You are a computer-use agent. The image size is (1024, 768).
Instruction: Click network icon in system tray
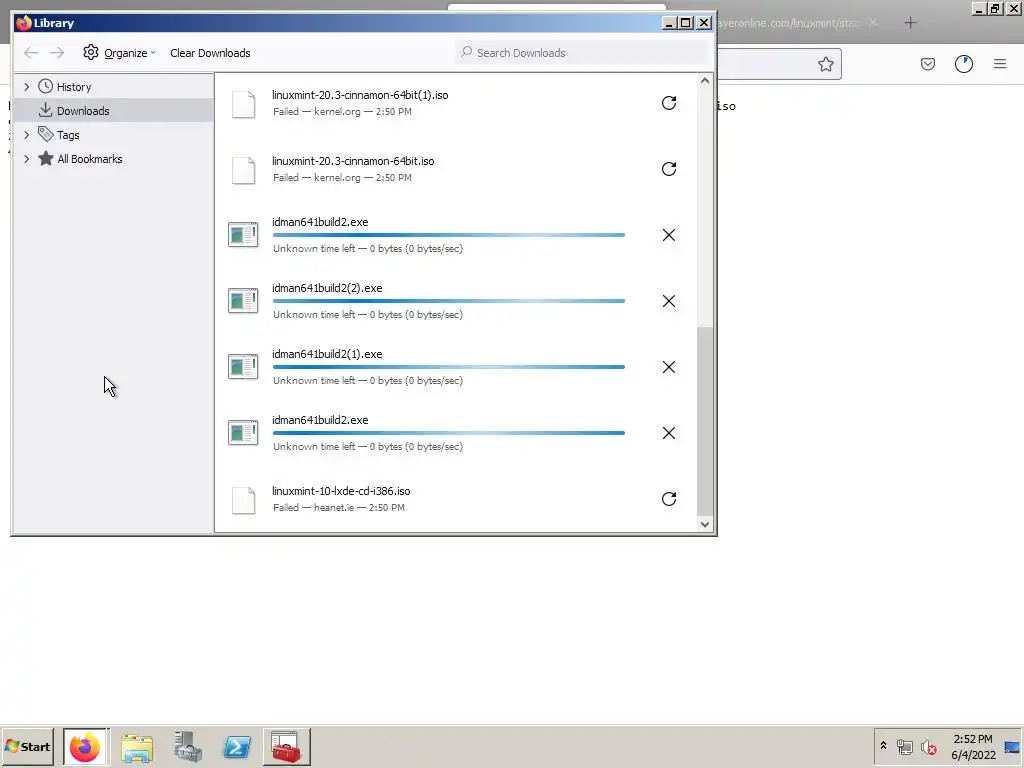pos(905,747)
